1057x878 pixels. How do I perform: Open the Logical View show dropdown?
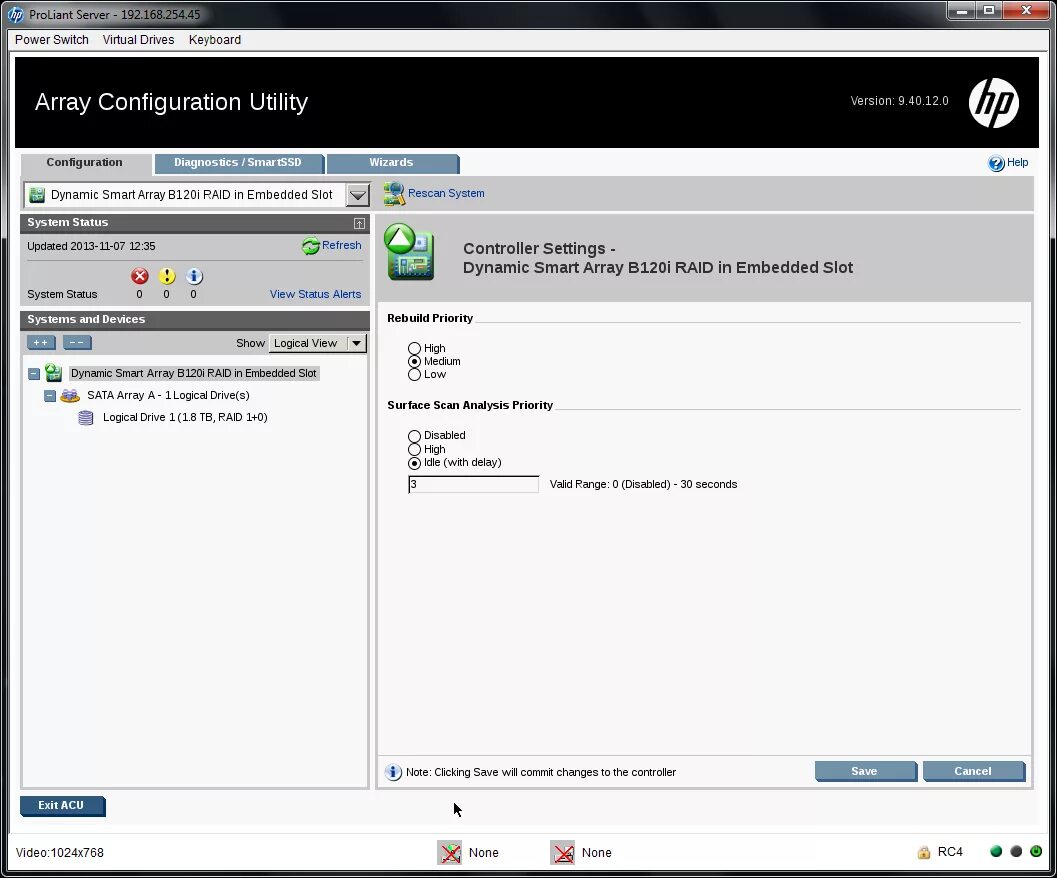click(x=357, y=343)
